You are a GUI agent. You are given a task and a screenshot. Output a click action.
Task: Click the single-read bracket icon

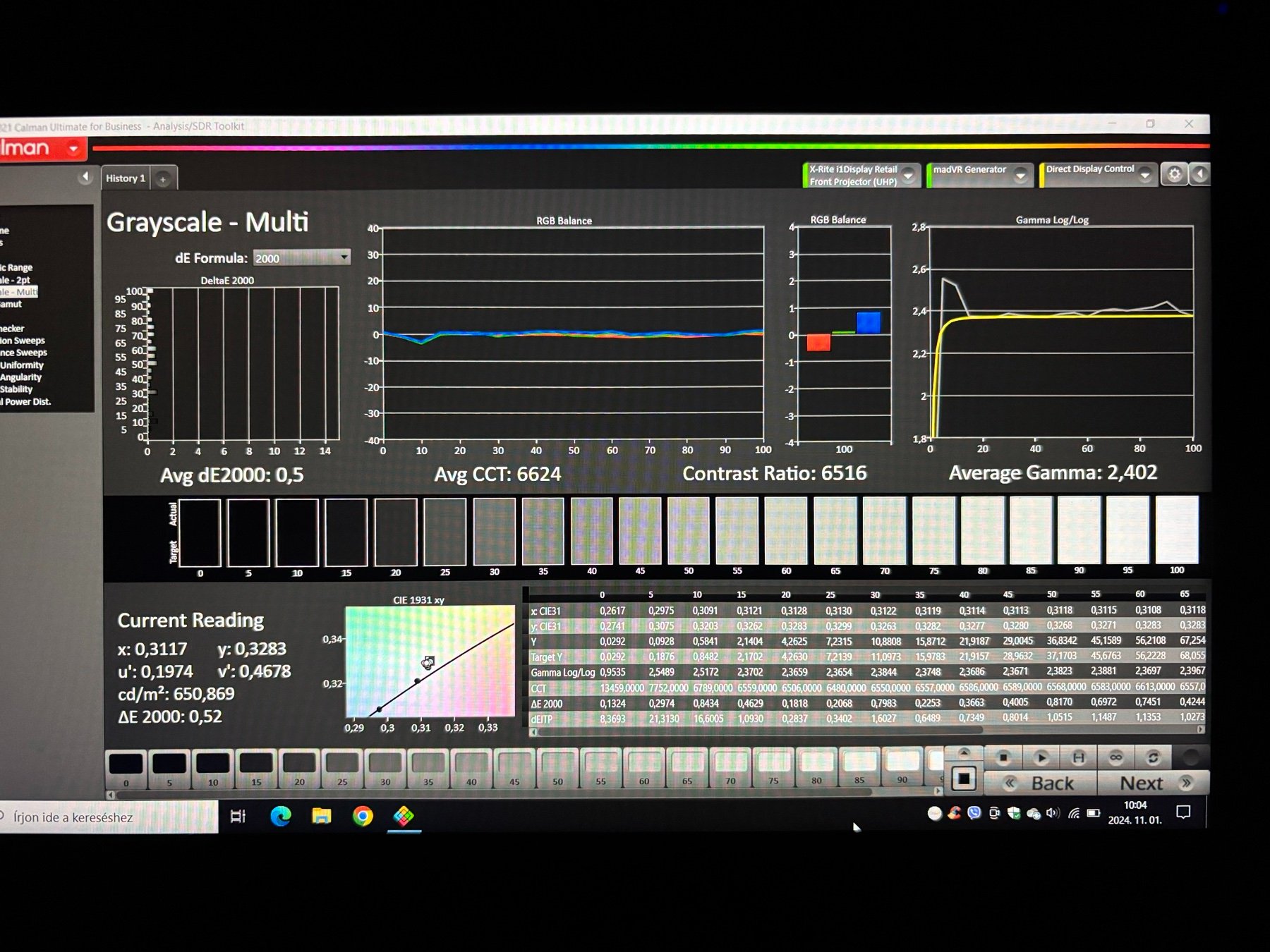(x=1078, y=758)
